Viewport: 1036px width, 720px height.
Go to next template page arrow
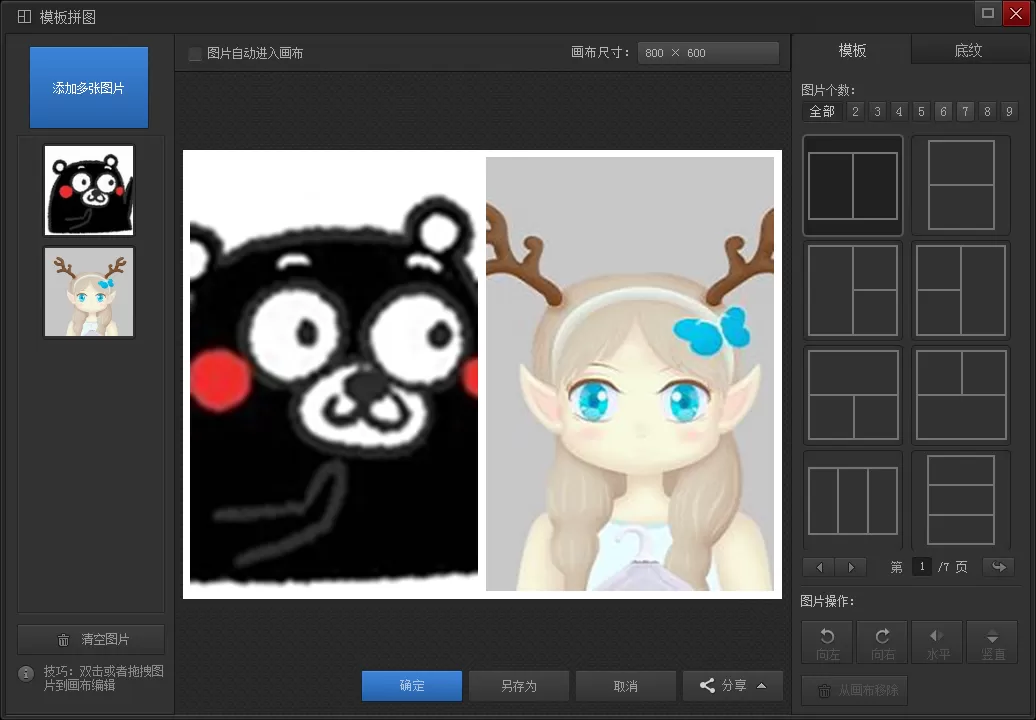pyautogui.click(x=851, y=567)
